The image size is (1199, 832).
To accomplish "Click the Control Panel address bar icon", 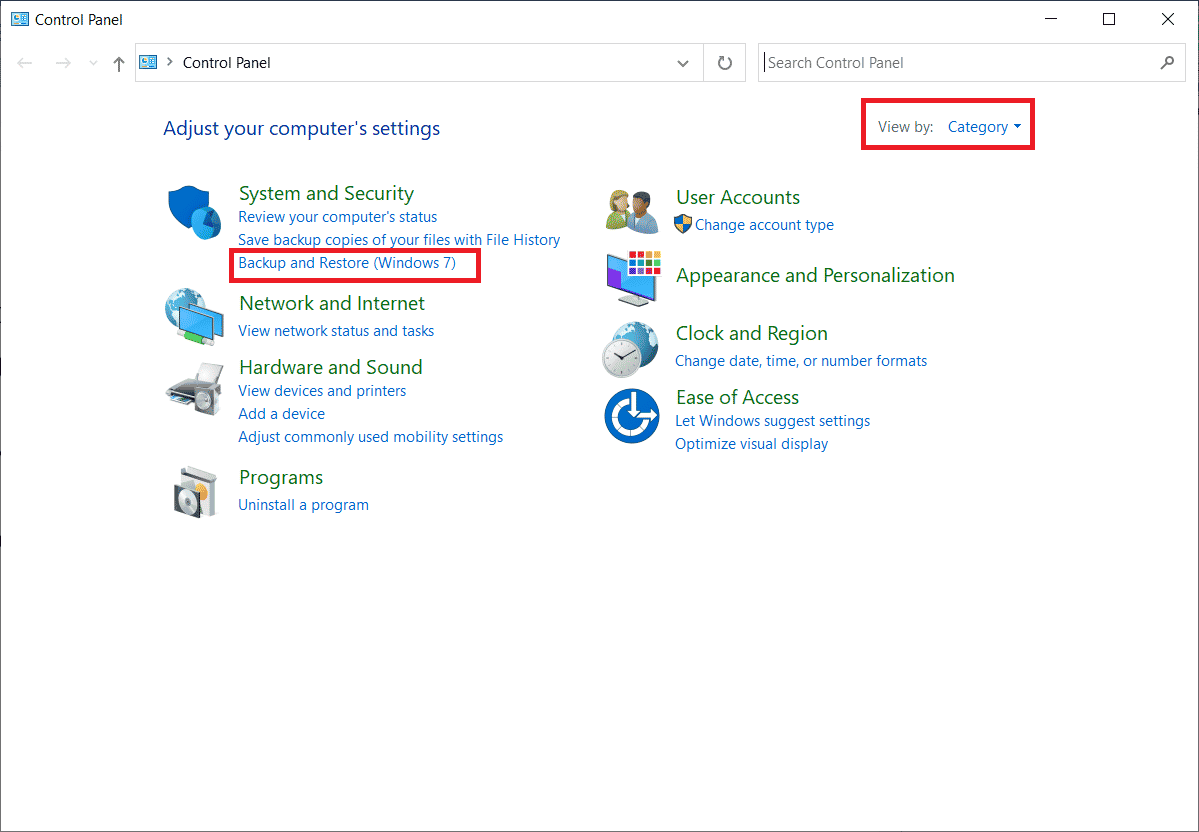I will pos(148,62).
